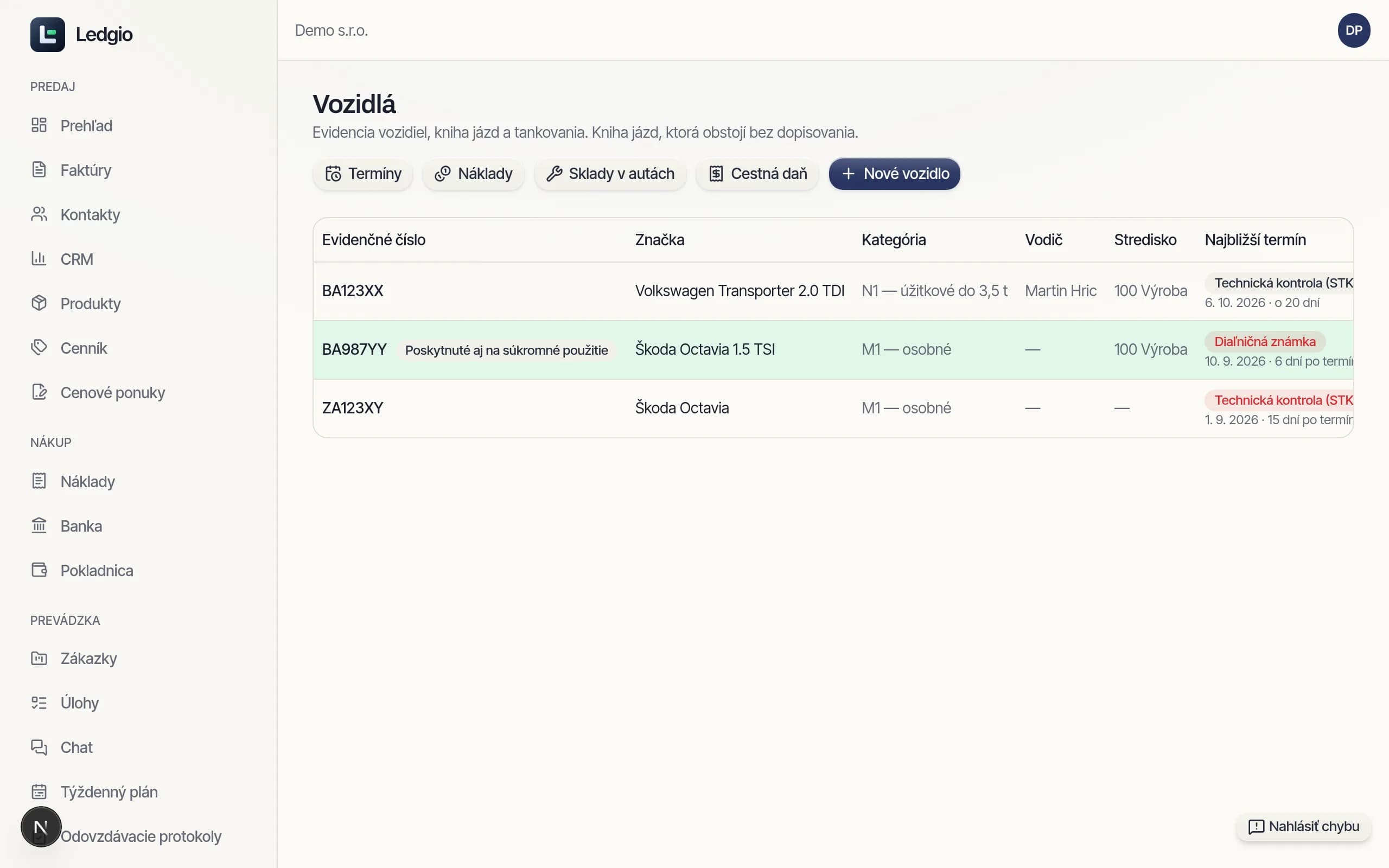Click the Úlohy checklist icon
This screenshot has height=868, width=1389.
coord(39,703)
